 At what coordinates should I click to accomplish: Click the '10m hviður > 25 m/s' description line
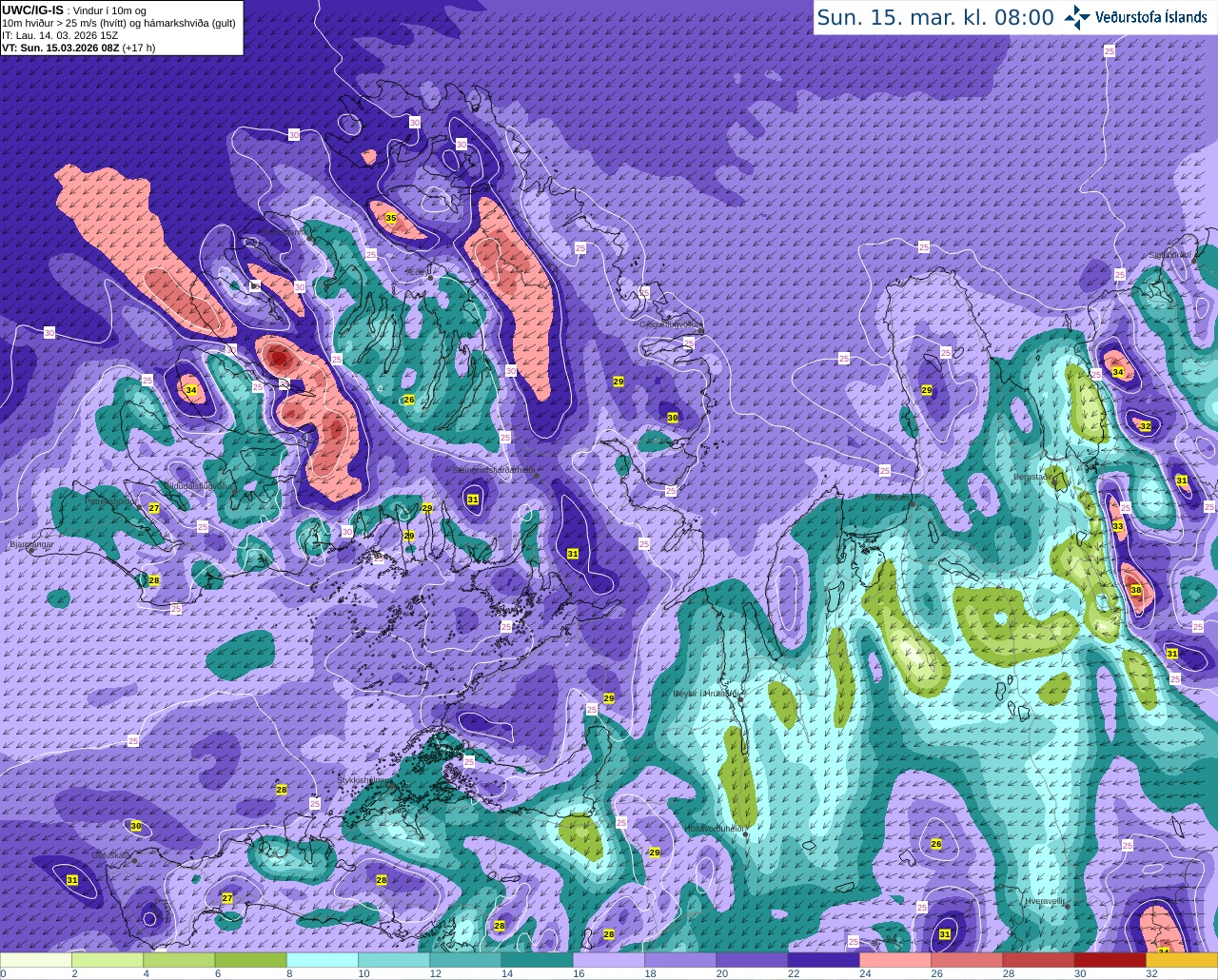pos(119,23)
